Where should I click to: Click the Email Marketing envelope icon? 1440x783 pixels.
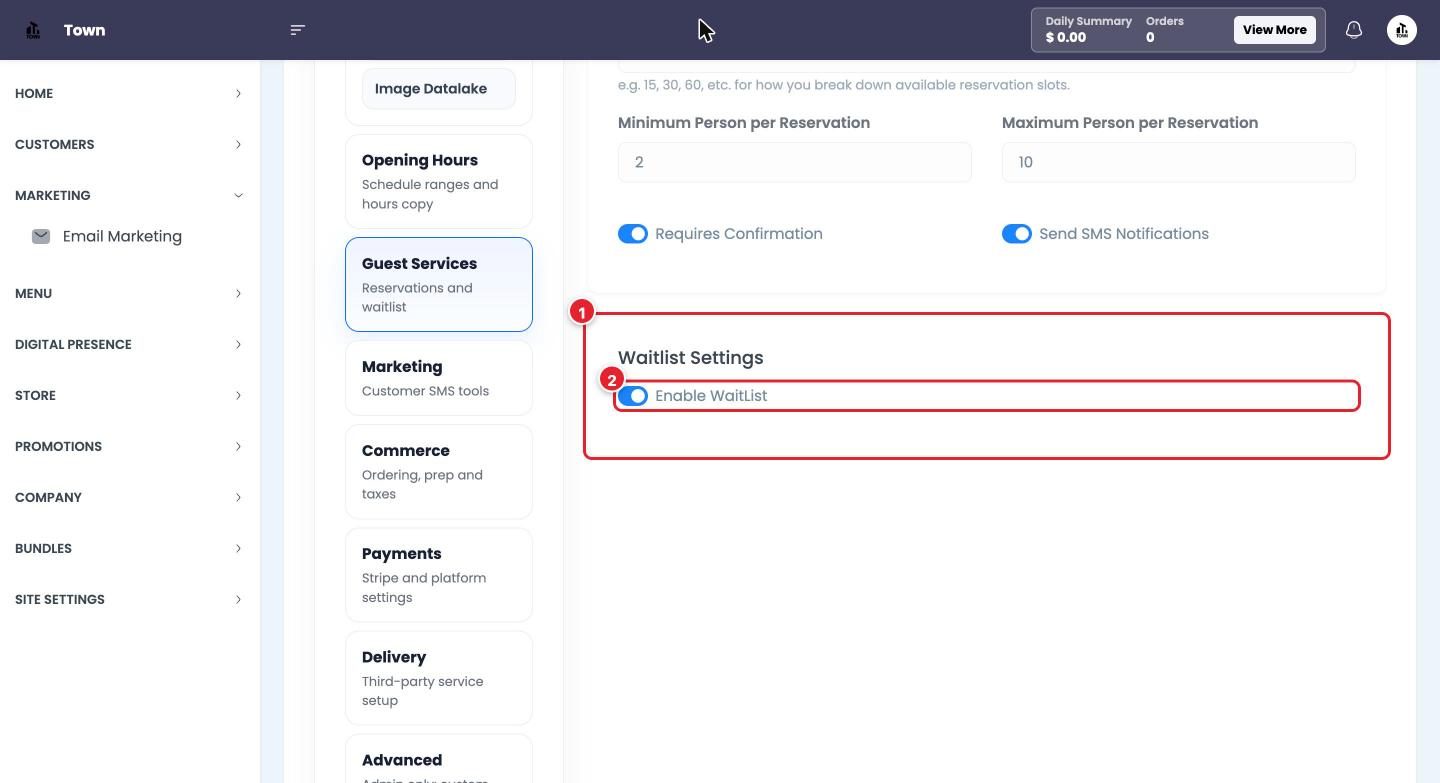coord(41,236)
